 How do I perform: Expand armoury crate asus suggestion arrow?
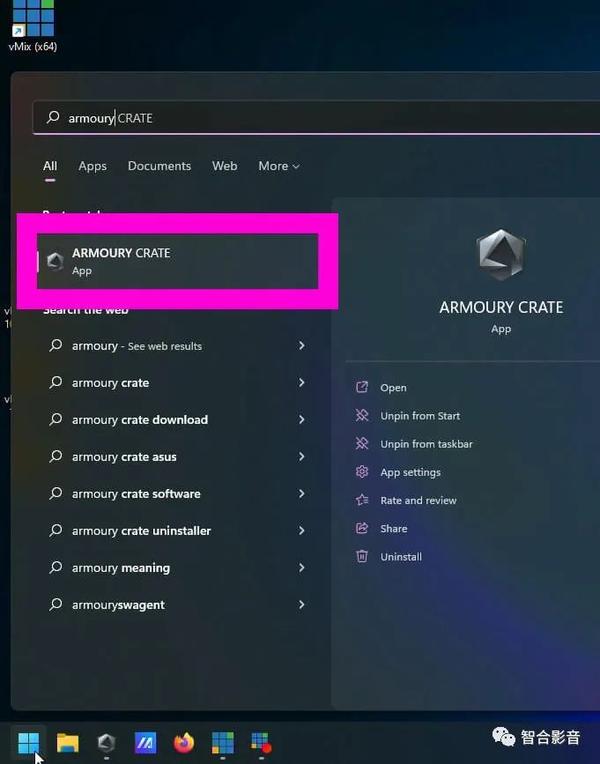[x=302, y=457]
